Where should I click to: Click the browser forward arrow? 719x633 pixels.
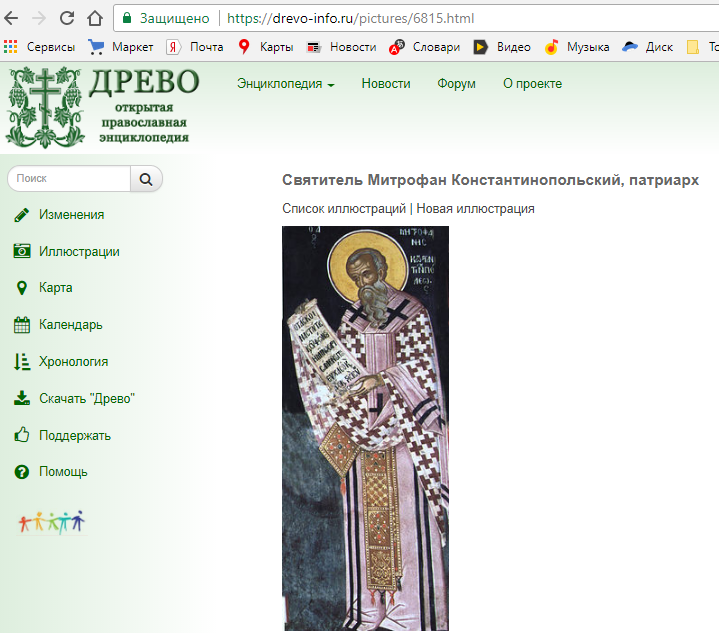point(39,18)
